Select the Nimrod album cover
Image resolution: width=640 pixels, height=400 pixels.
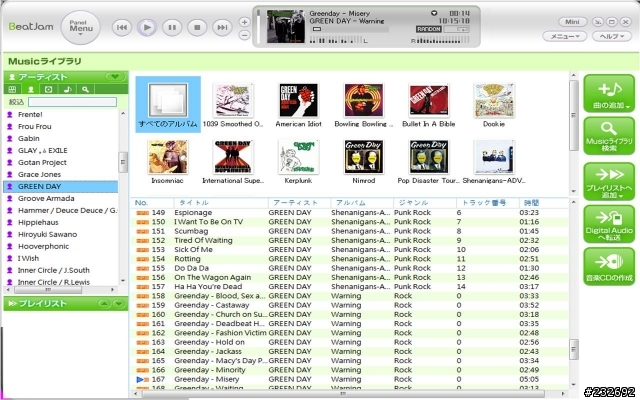click(364, 157)
